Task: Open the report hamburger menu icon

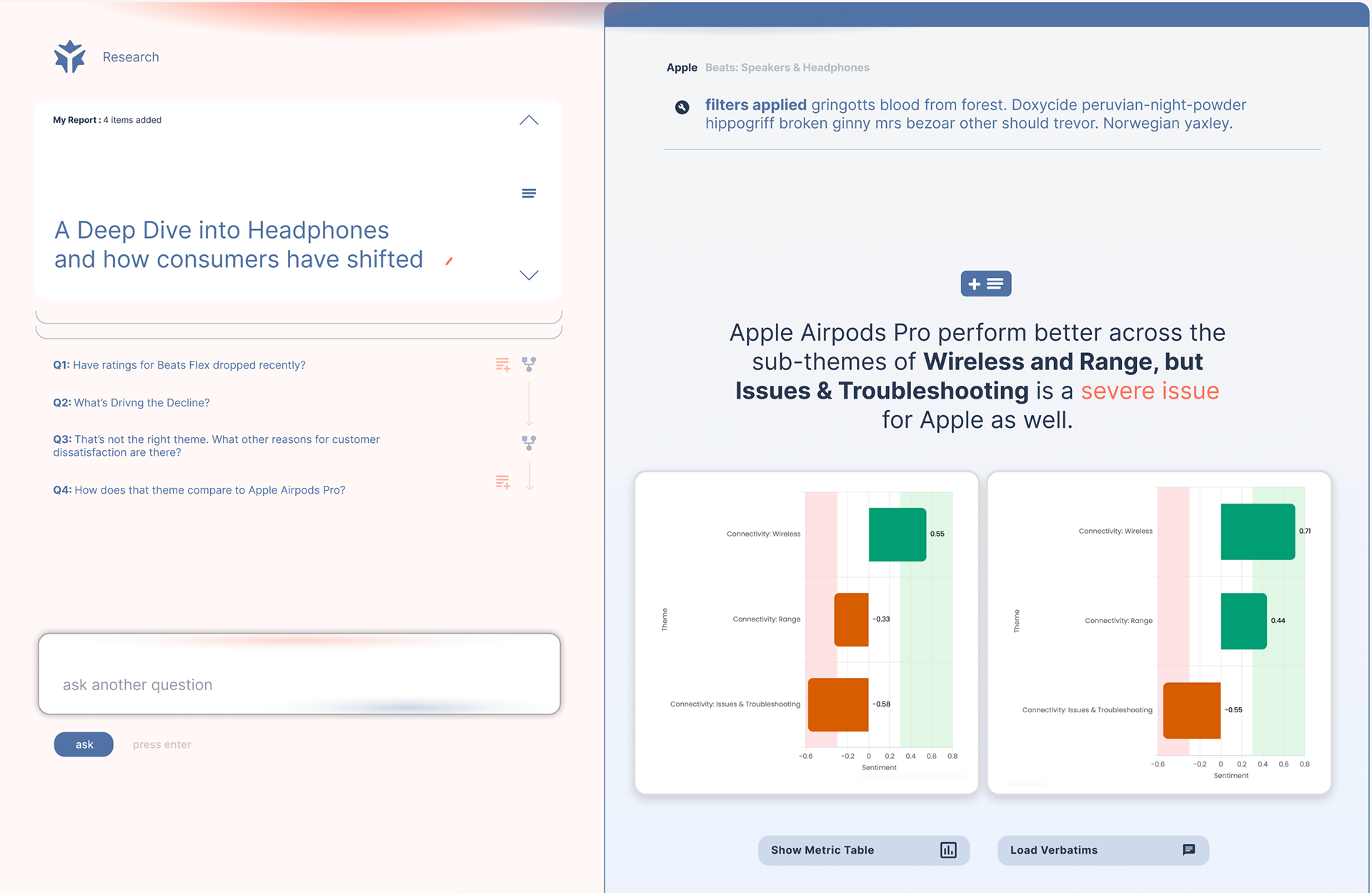Action: (529, 194)
